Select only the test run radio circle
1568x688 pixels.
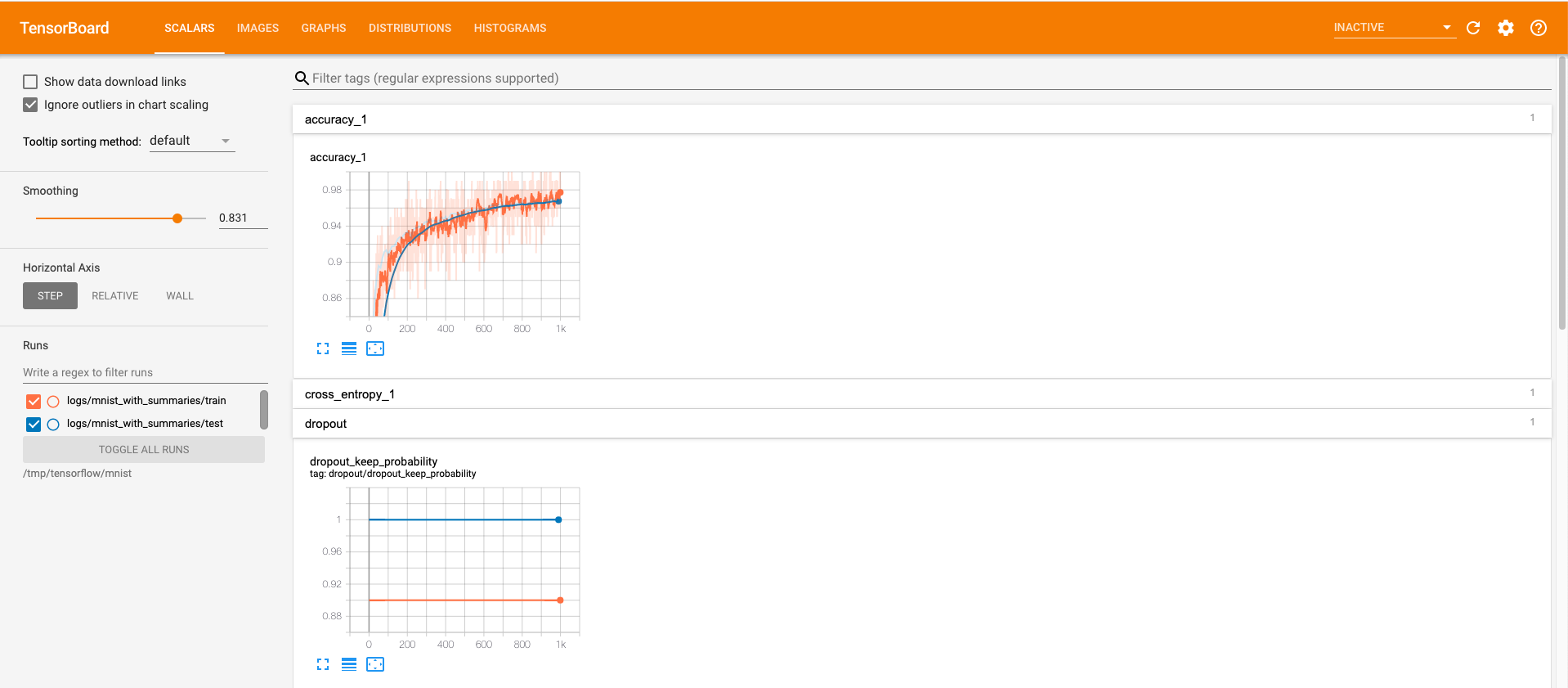53,424
